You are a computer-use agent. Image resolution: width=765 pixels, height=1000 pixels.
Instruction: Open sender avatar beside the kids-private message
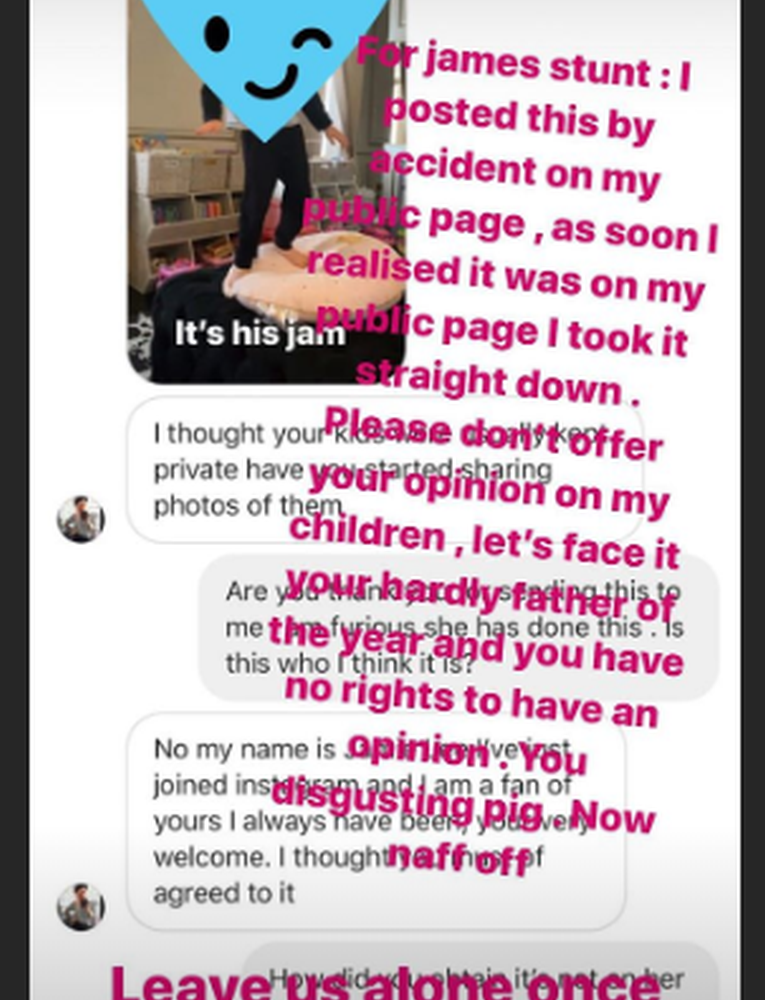point(81,518)
